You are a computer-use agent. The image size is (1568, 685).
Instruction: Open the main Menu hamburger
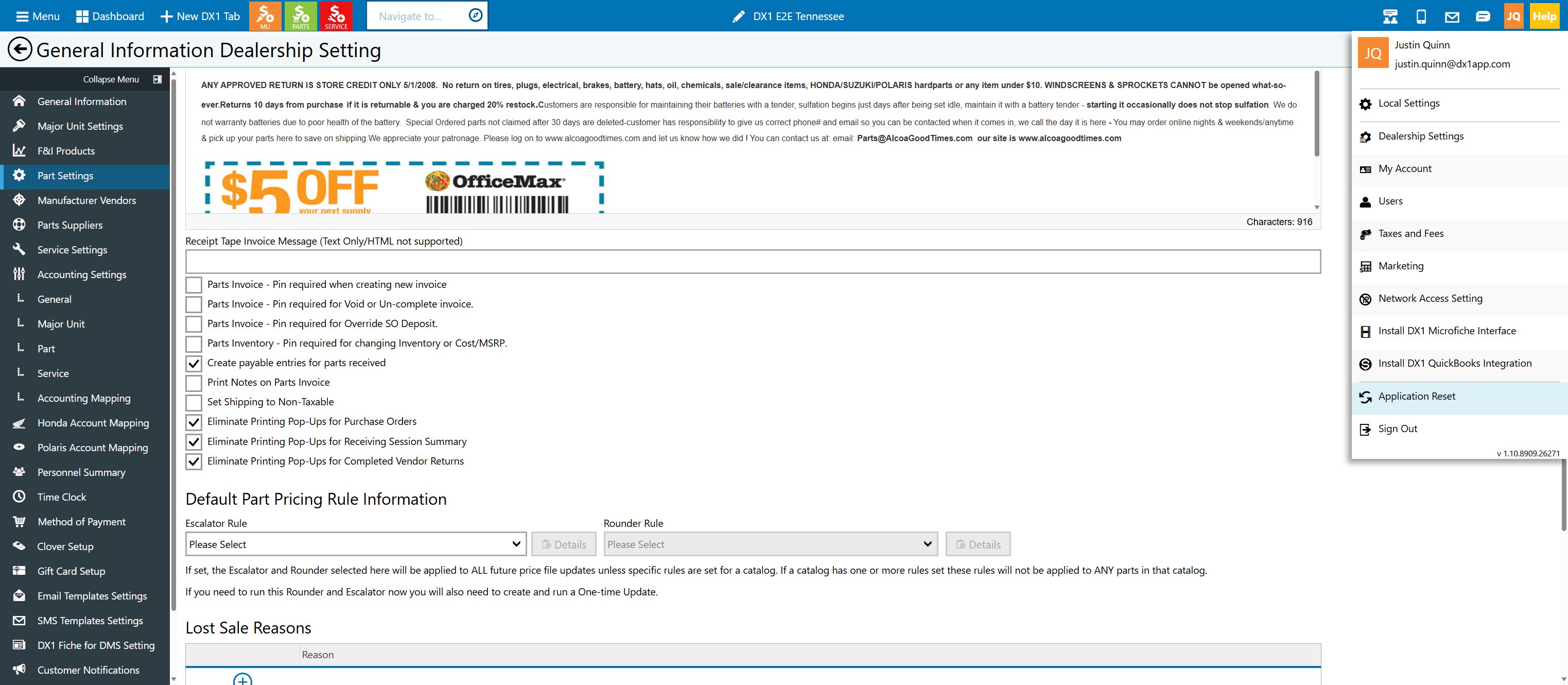37,16
